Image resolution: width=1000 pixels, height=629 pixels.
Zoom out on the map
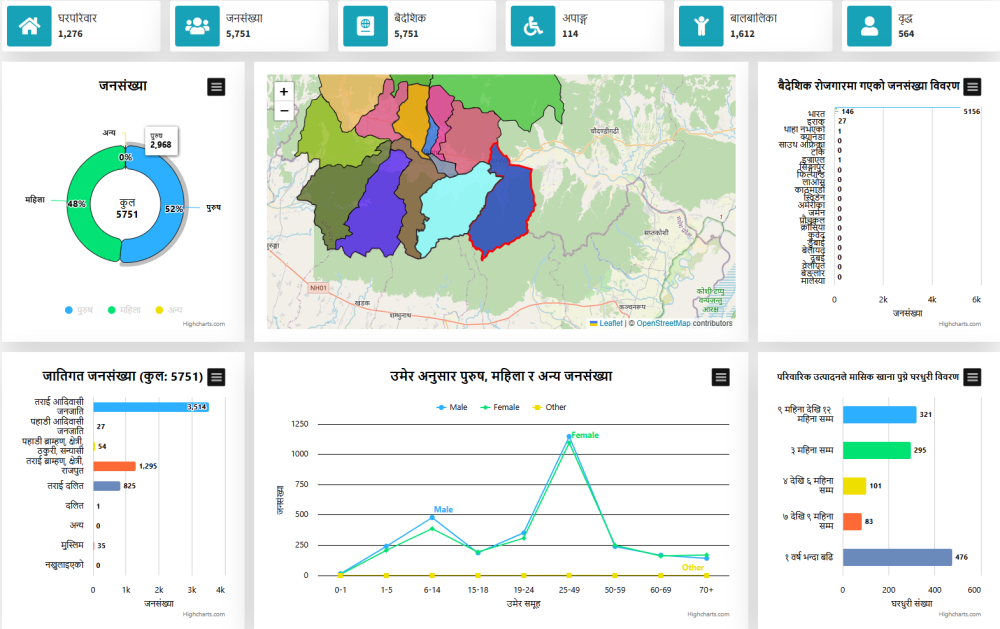(284, 111)
